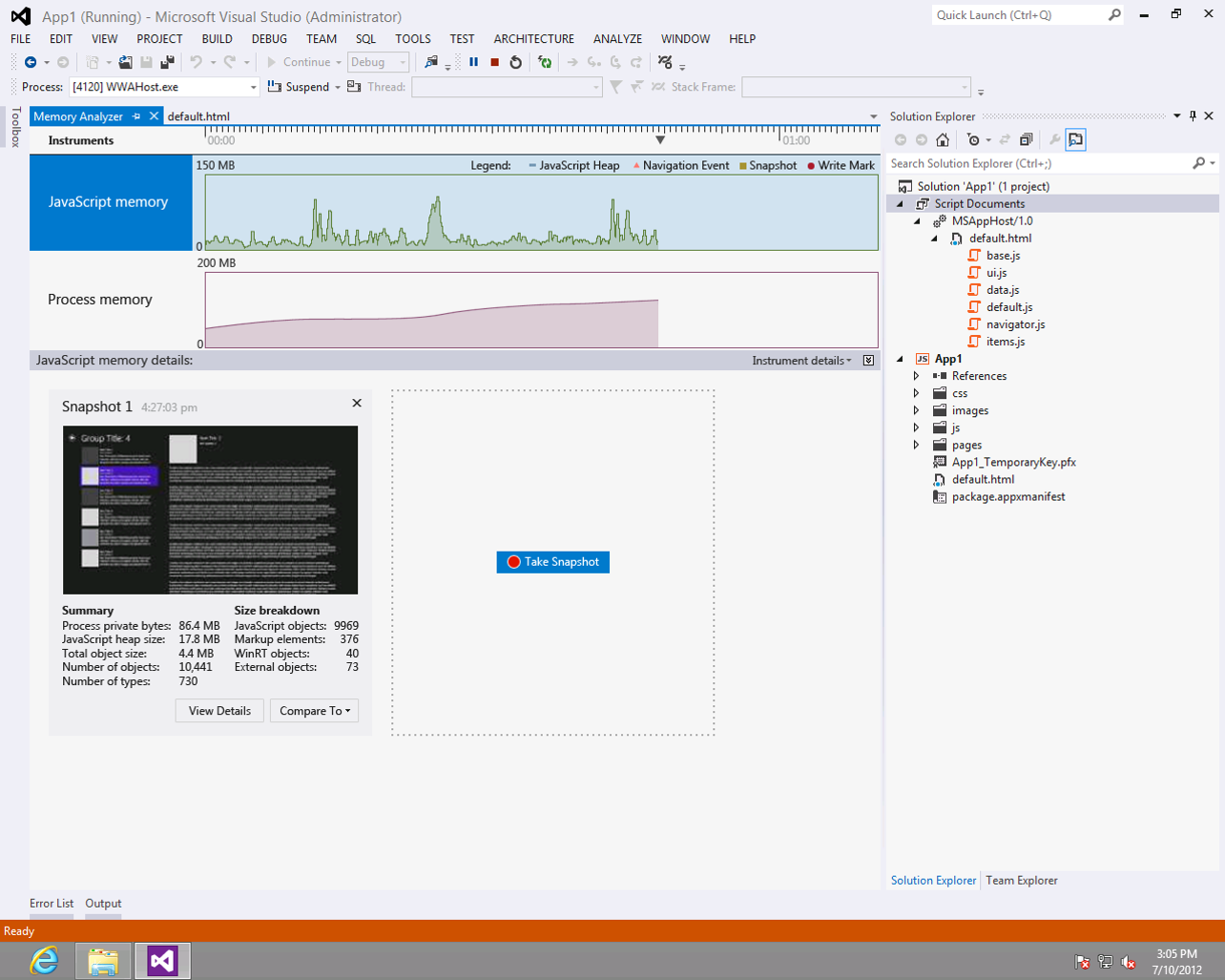The image size is (1225, 980).
Task: Open the Toolbox side panel
Action: click(x=15, y=127)
